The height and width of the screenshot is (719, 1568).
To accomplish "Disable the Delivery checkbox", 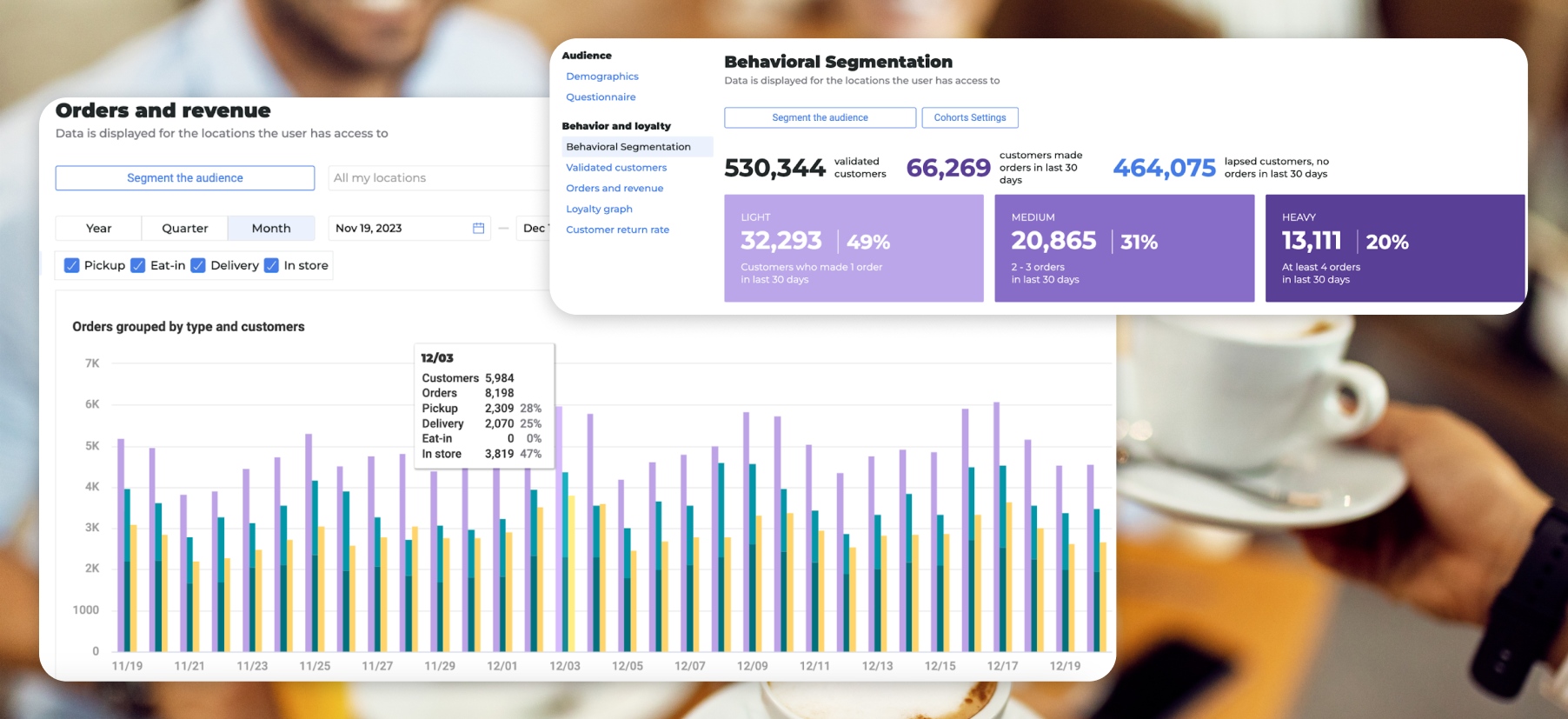I will (198, 265).
